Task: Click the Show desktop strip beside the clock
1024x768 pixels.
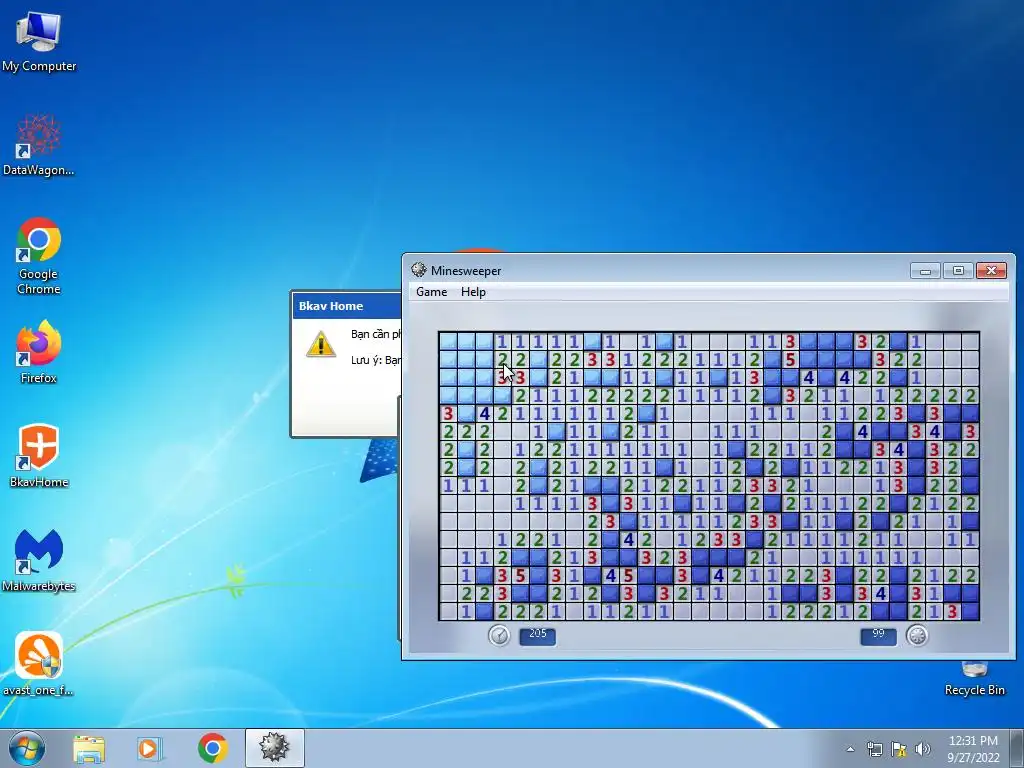Action: click(x=1017, y=748)
